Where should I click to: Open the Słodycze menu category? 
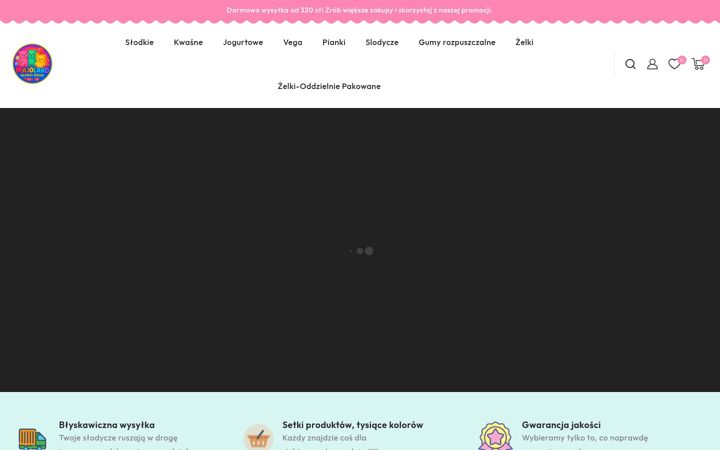(382, 42)
